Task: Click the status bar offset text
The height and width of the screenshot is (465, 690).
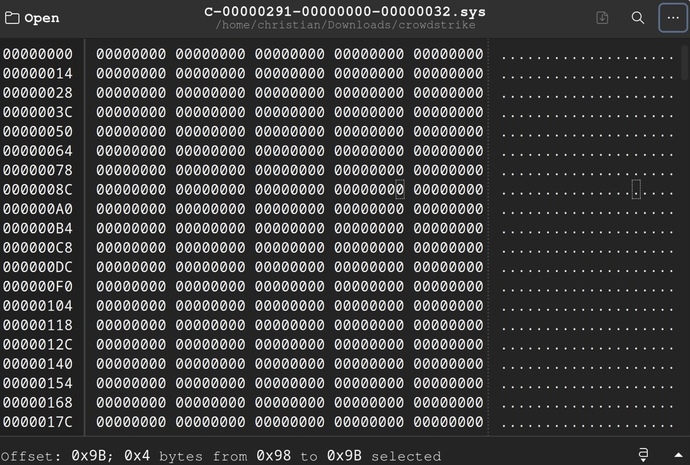Action: 221,456
